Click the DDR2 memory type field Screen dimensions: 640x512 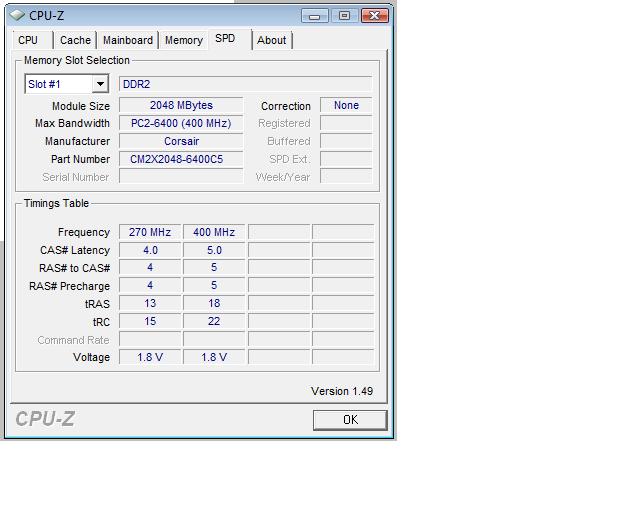pyautogui.click(x=245, y=84)
